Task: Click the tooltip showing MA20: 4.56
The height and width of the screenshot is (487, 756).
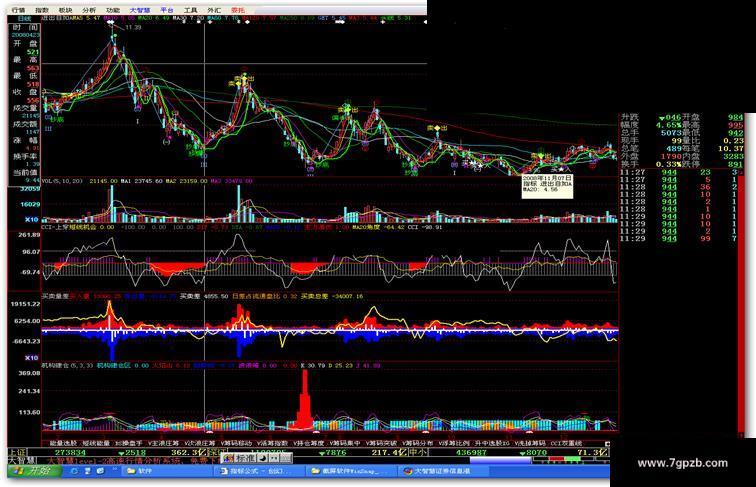Action: click(547, 186)
